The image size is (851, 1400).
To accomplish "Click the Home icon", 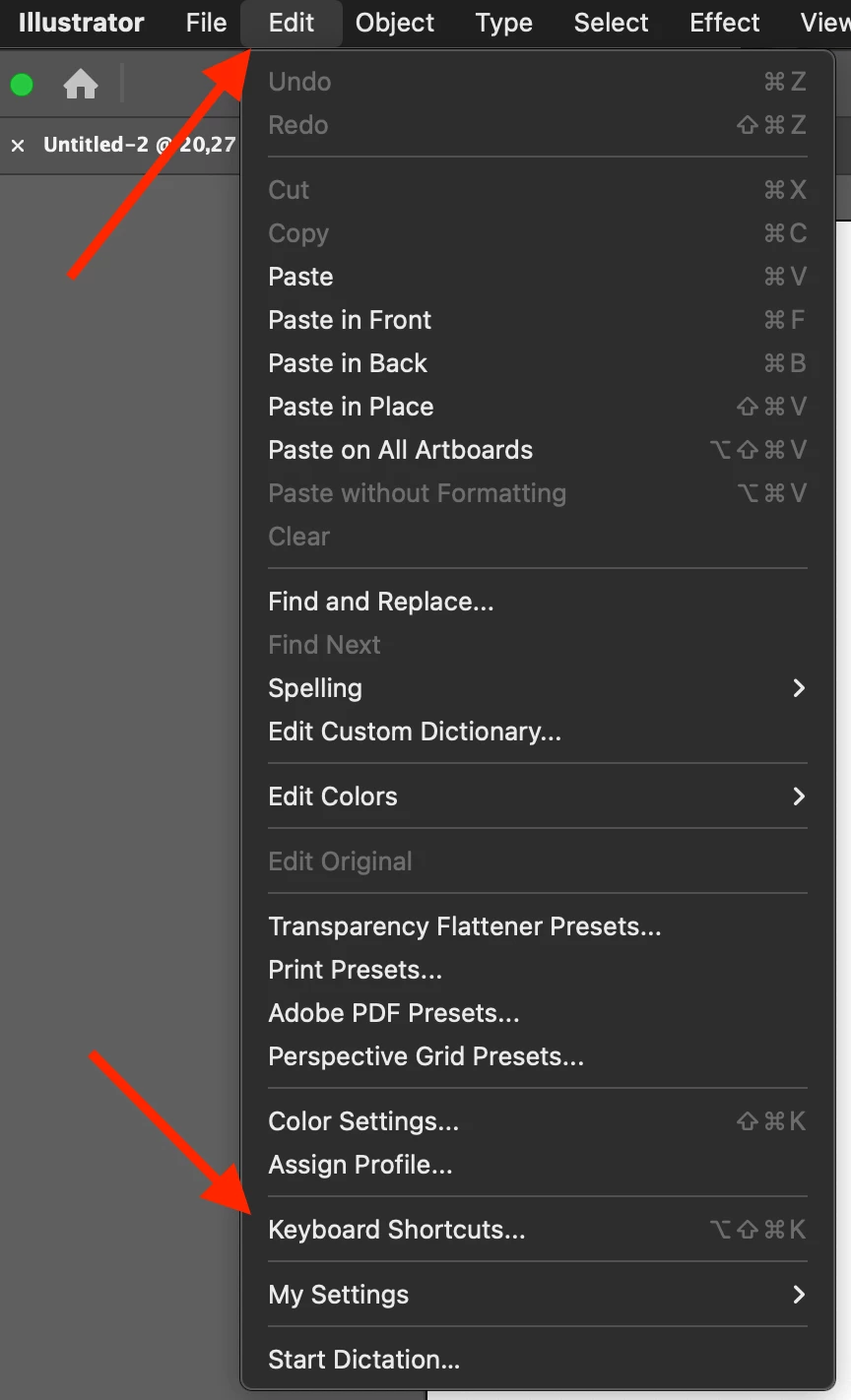I will pos(81,85).
